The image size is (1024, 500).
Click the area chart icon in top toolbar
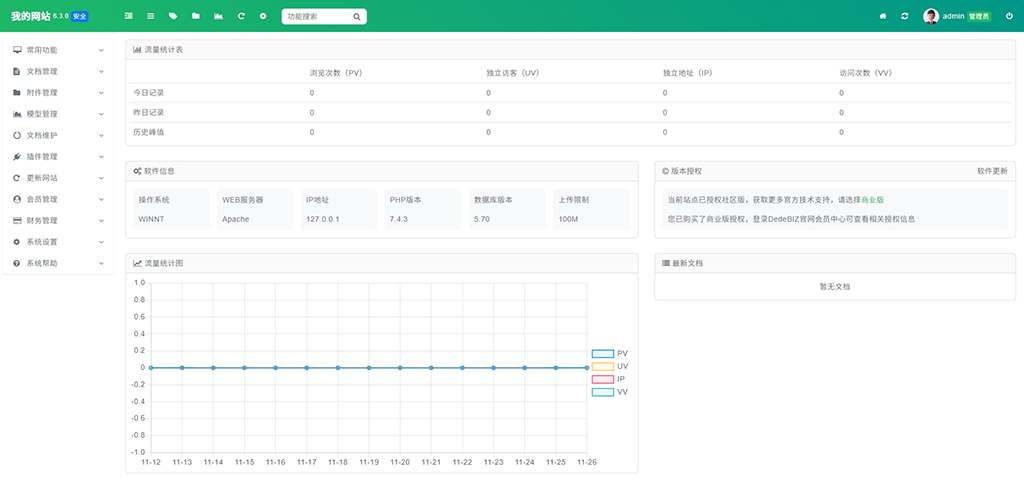218,17
